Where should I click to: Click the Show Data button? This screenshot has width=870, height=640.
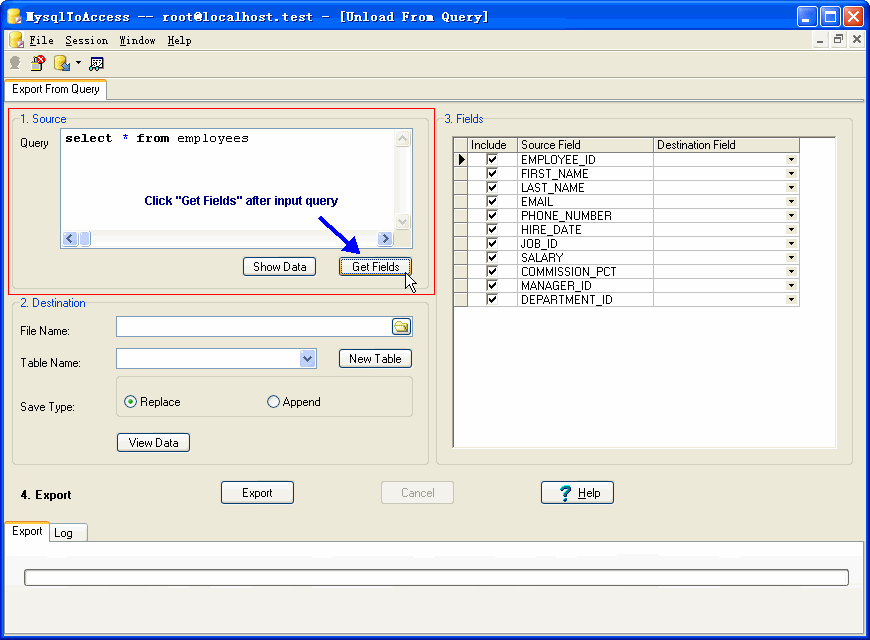[279, 266]
